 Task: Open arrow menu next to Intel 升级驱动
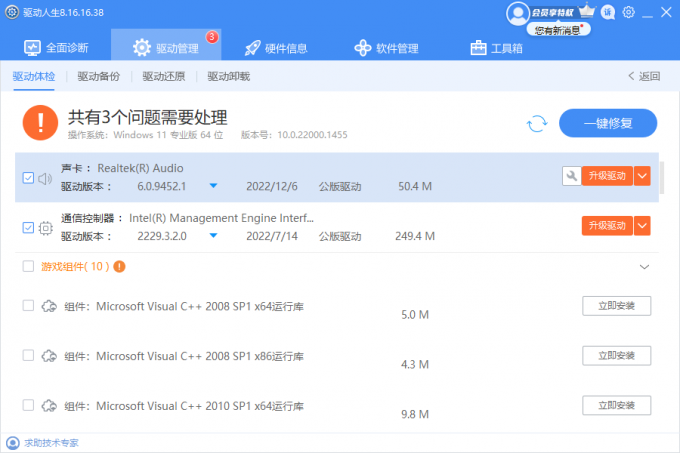[642, 226]
